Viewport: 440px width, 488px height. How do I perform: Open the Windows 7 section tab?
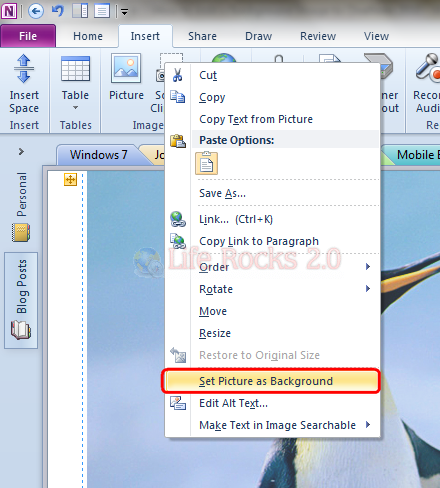click(98, 155)
